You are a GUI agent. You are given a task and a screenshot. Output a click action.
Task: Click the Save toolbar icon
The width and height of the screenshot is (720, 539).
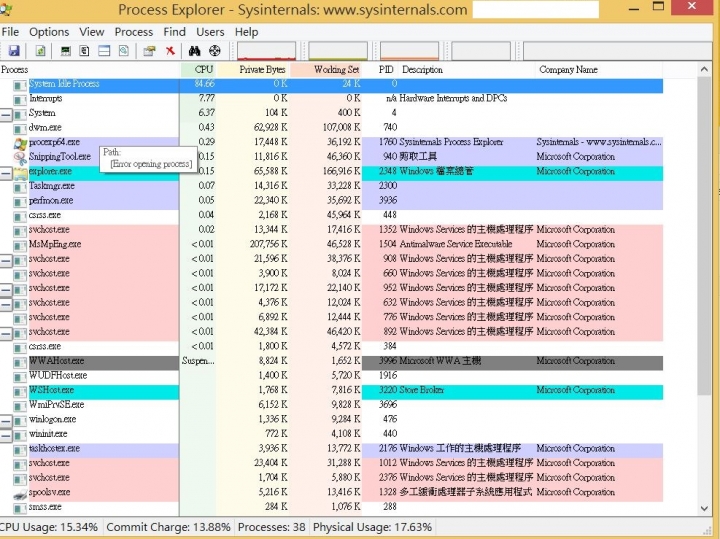[14, 51]
